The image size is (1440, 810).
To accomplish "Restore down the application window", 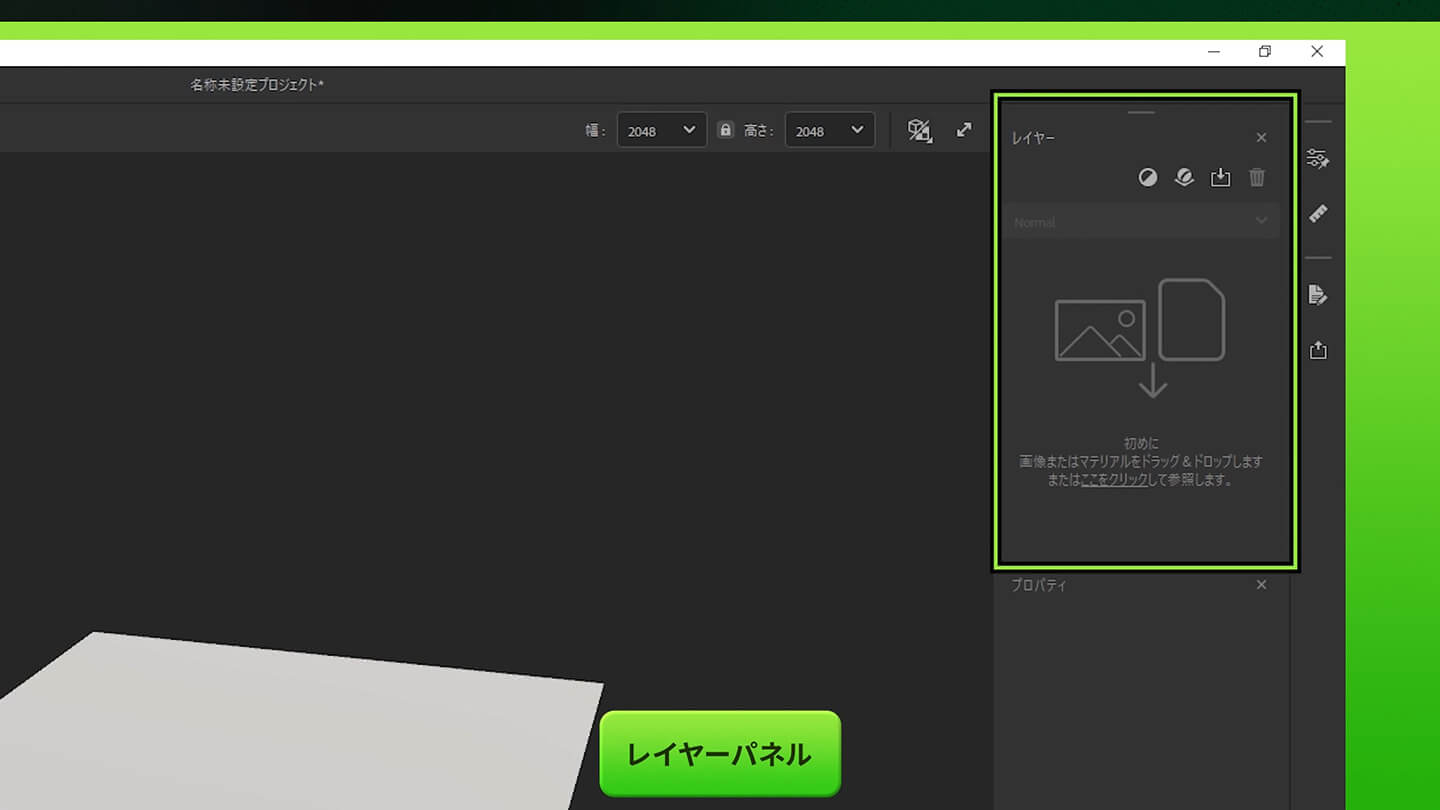I will (1265, 52).
